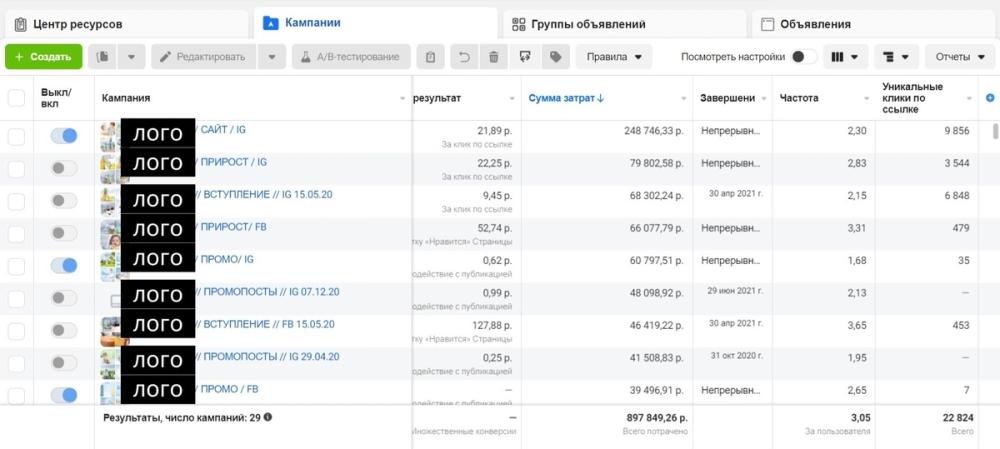Click the duplicate campaign icon
The height and width of the screenshot is (449, 1000).
(102, 57)
